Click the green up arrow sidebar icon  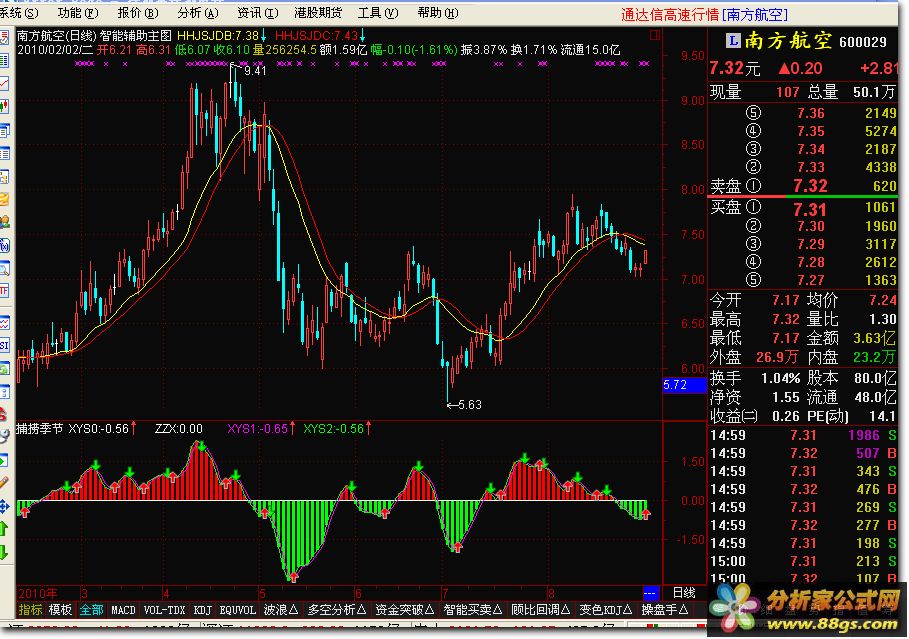pyautogui.click(x=3, y=529)
